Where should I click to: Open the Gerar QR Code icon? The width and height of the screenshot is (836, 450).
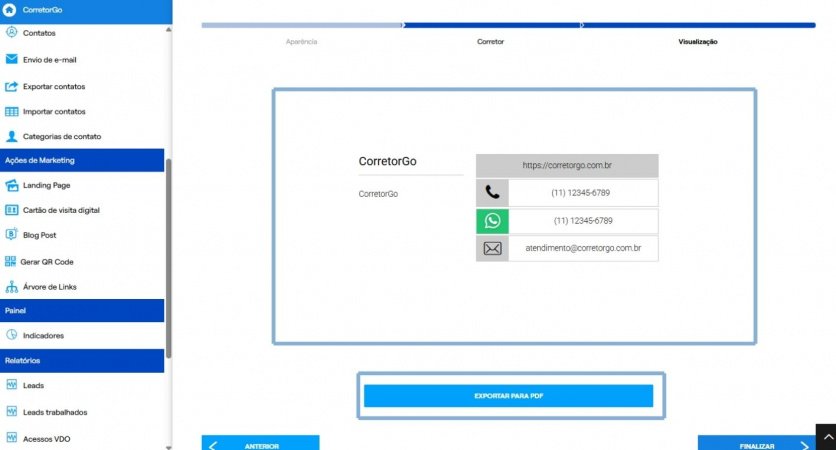coord(10,261)
